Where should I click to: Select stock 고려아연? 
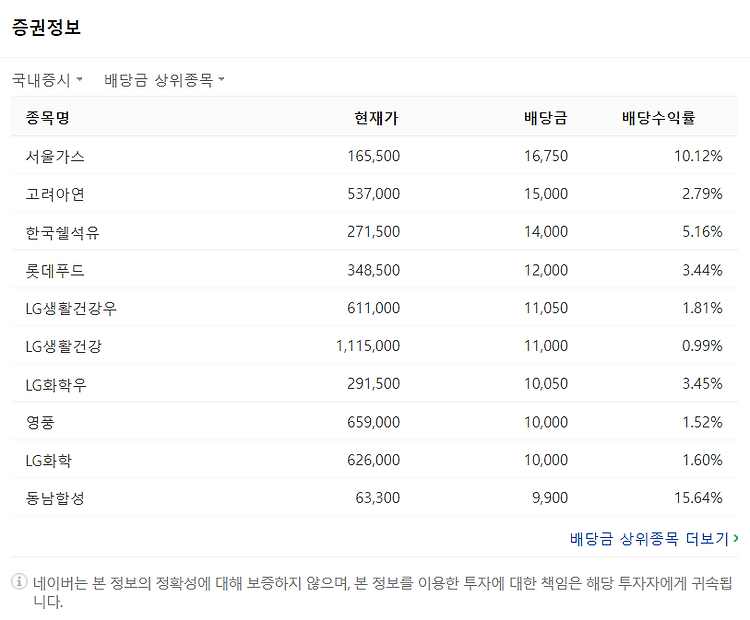pyautogui.click(x=55, y=194)
